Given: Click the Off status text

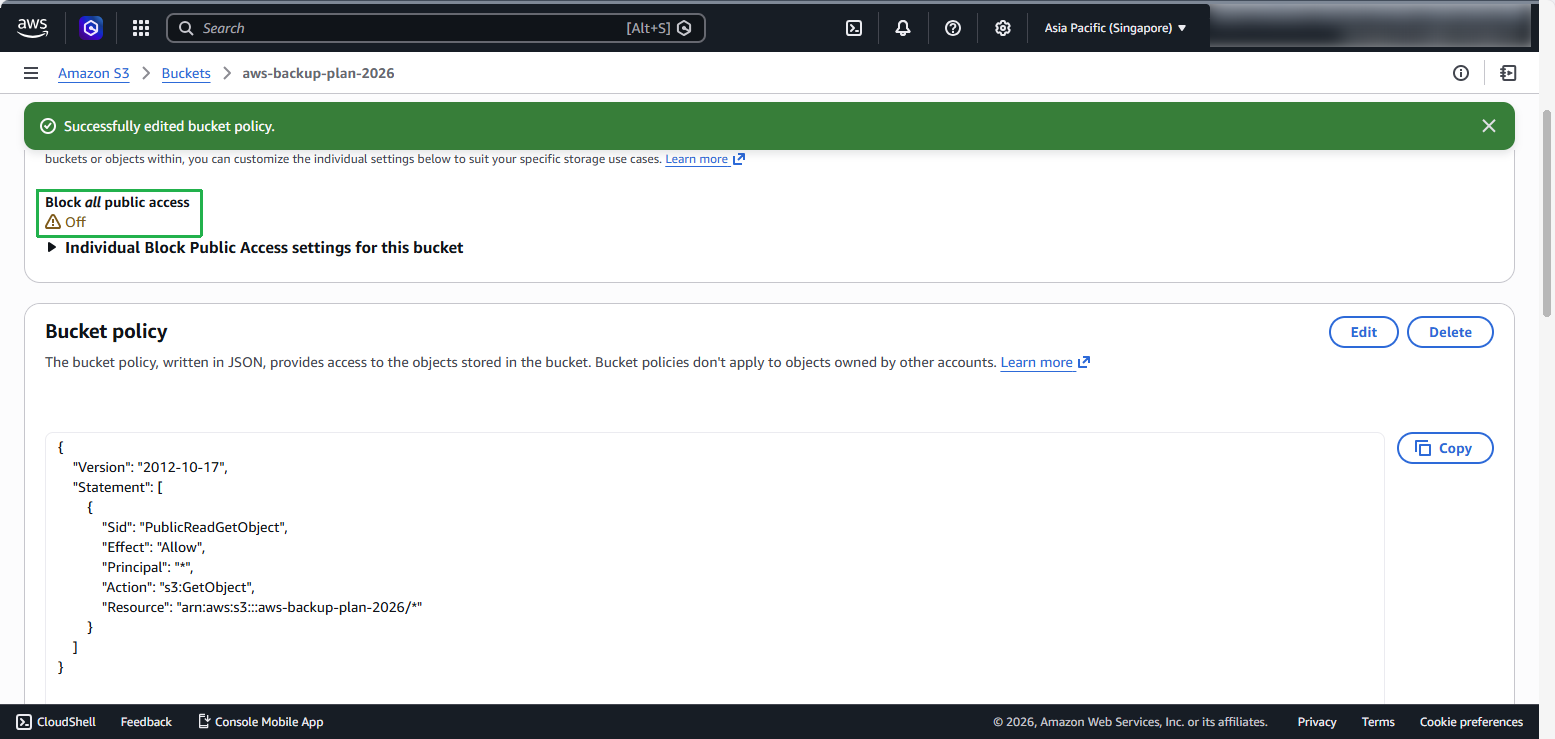Looking at the screenshot, I should click(75, 222).
